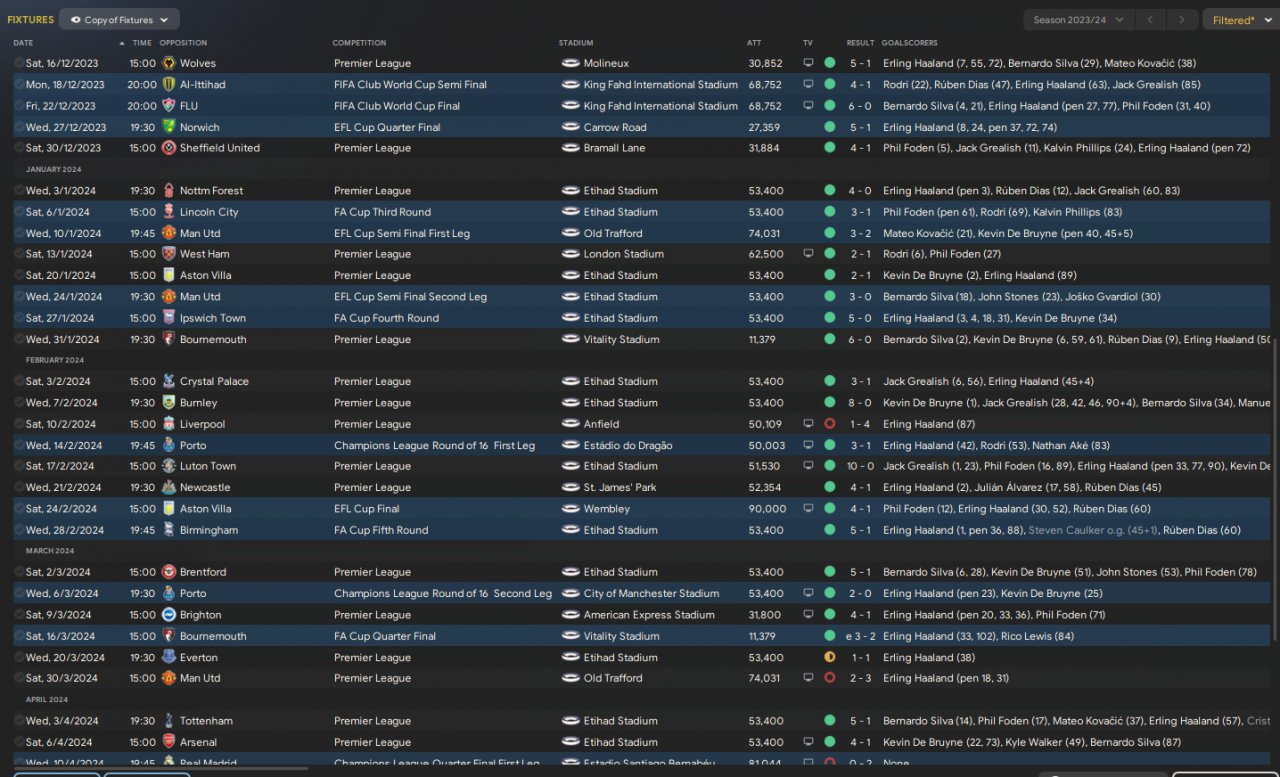Open the American Express Stadium link
This screenshot has height=777, width=1280.
point(649,615)
